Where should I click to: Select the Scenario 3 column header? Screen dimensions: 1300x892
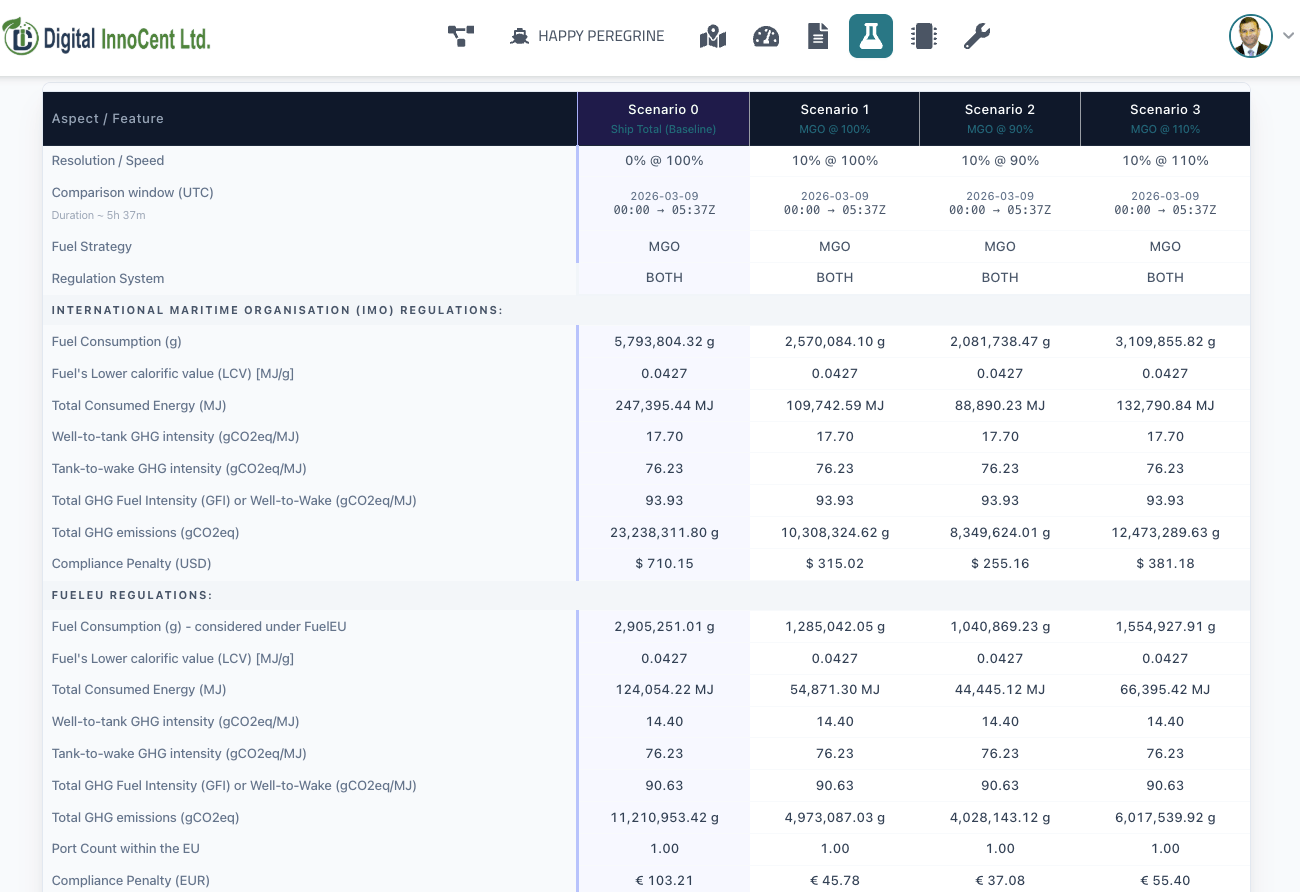(x=1165, y=119)
